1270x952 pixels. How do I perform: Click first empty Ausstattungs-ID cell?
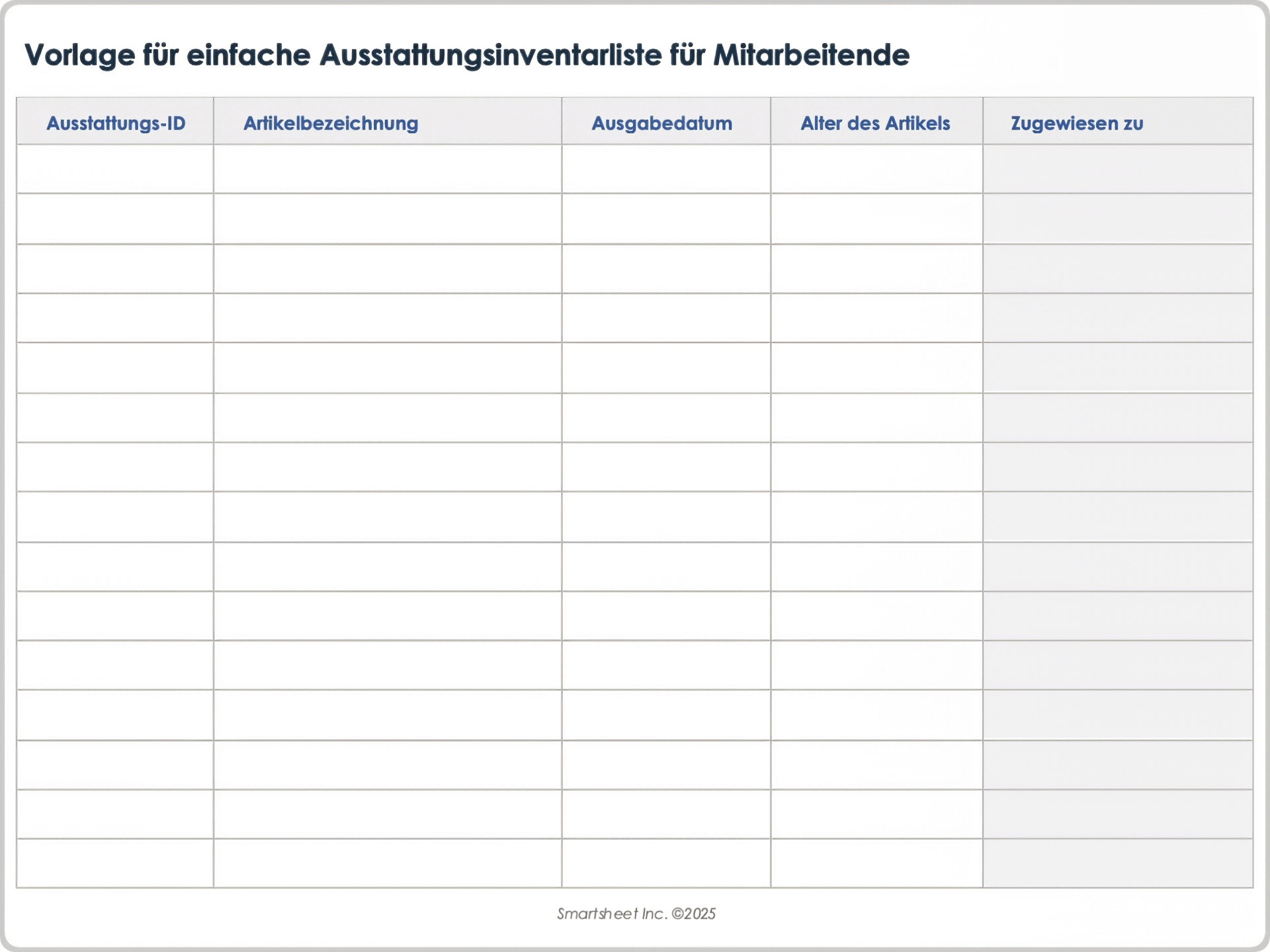[115, 169]
